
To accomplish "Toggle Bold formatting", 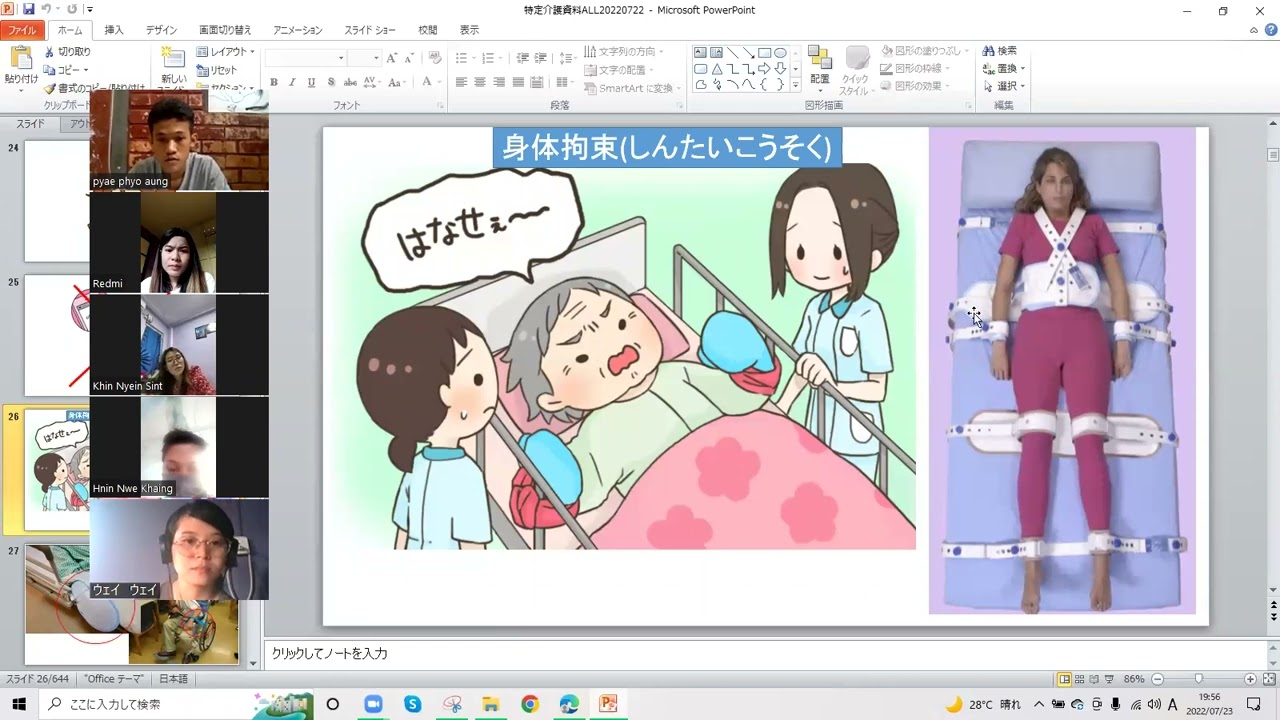I will (274, 83).
